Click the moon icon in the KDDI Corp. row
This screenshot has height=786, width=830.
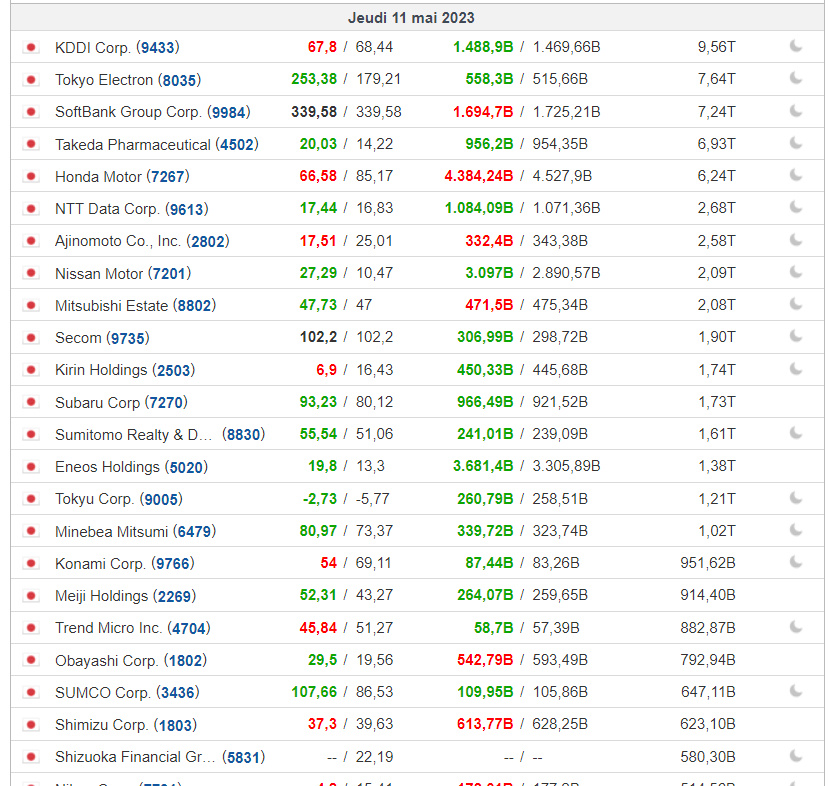(796, 46)
